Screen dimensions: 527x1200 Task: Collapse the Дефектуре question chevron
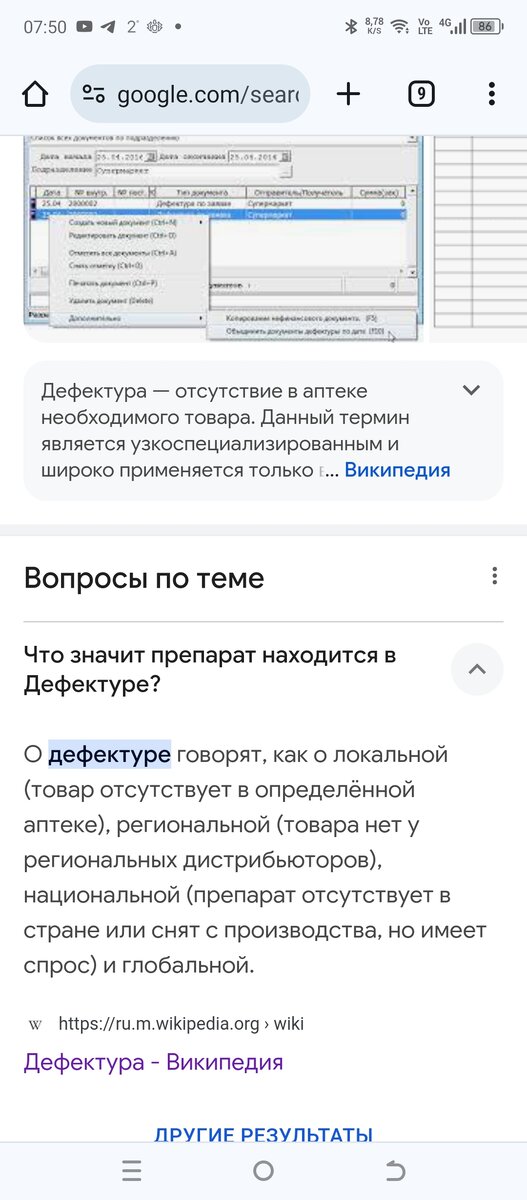tap(477, 669)
